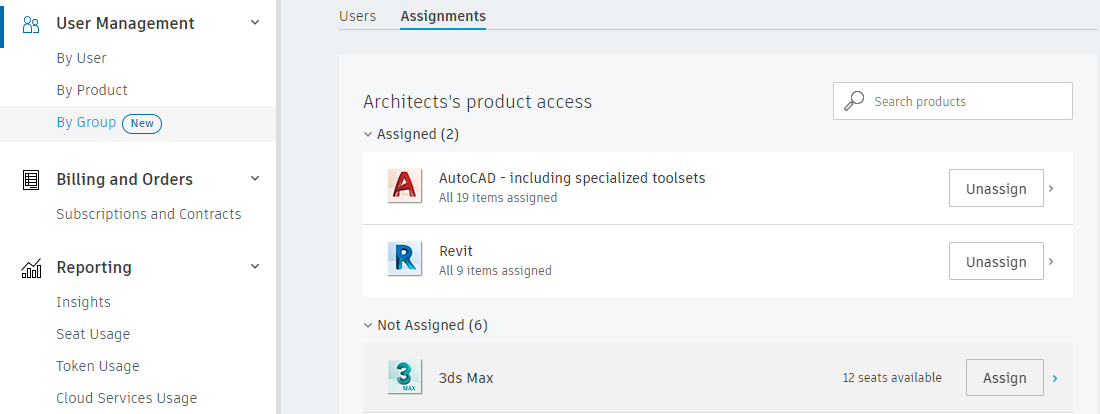The height and width of the screenshot is (414, 1100).
Task: Click the magnifier icon in search box
Action: [854, 102]
